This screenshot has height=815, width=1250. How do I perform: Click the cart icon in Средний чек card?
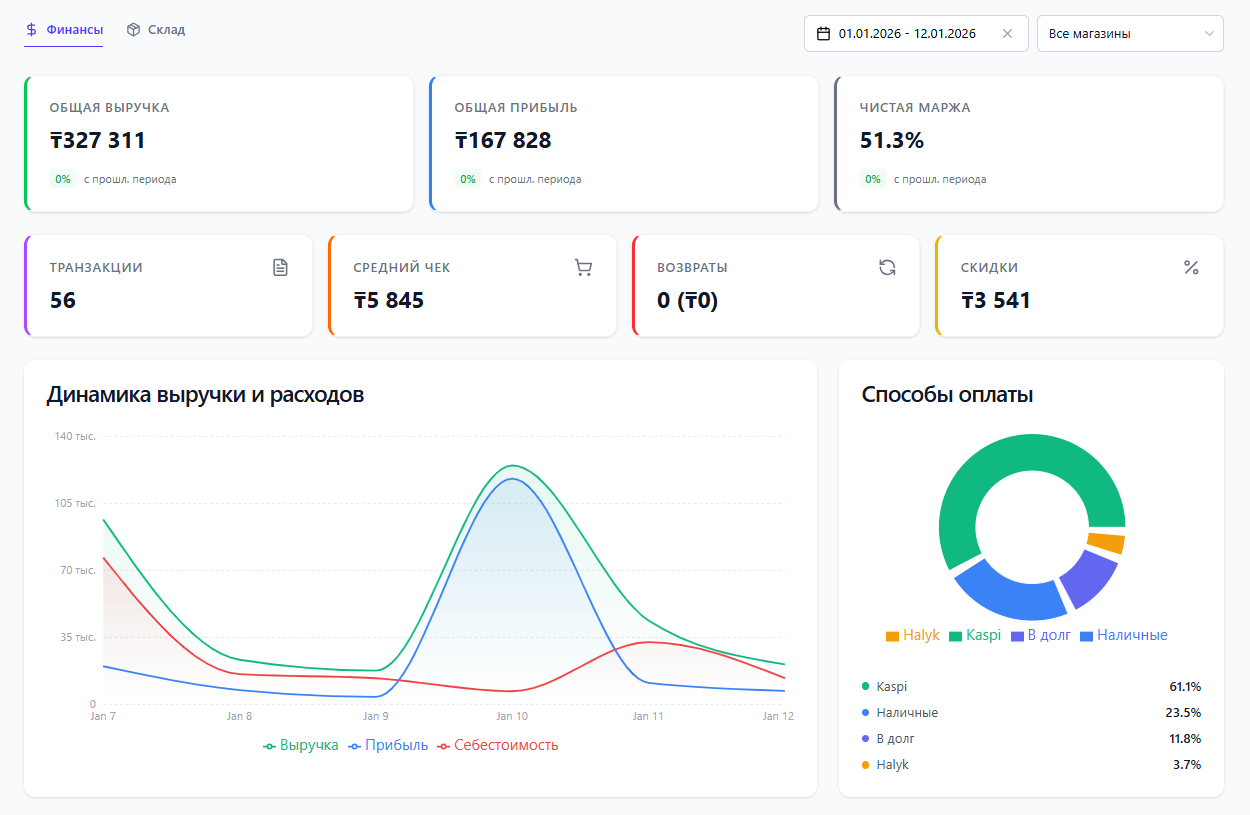coord(584,267)
